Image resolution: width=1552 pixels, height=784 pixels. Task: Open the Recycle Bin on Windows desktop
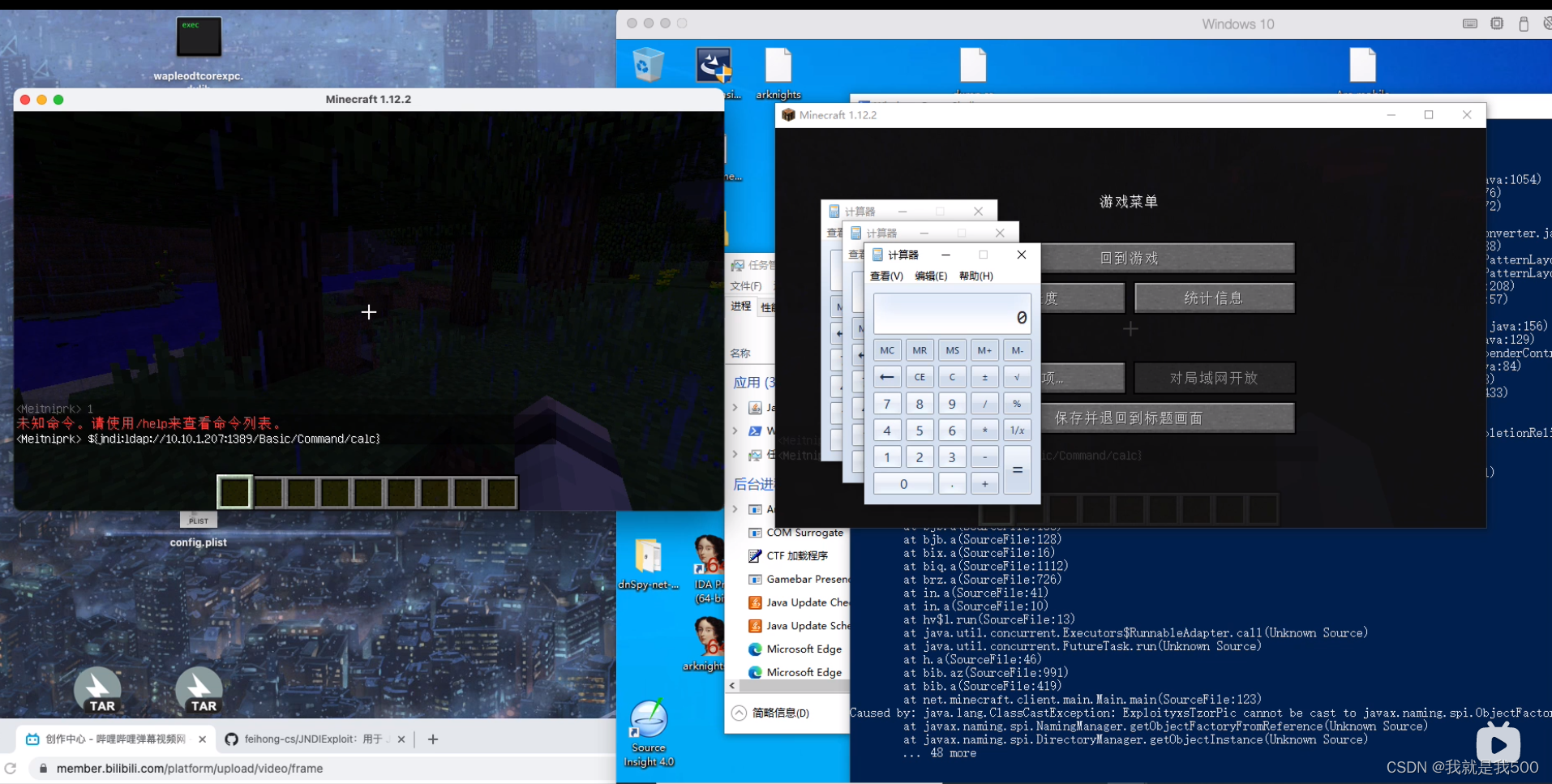[x=648, y=65]
